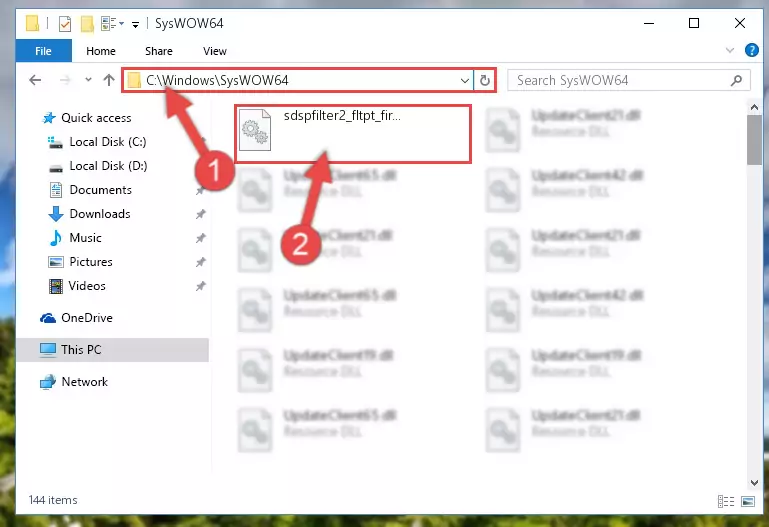The width and height of the screenshot is (769, 527).
Task: Click the vertical scrollbar thumb
Action: (x=754, y=140)
